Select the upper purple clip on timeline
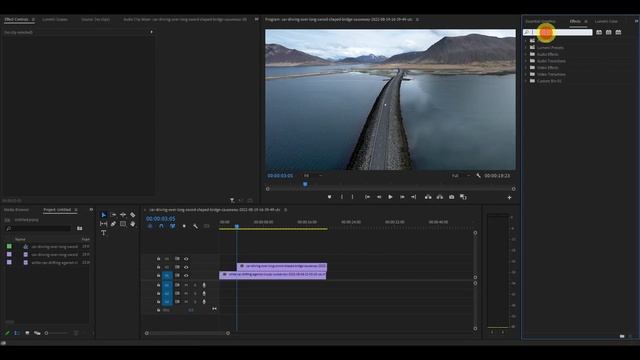Viewport: 640px width, 360px height. 282,267
